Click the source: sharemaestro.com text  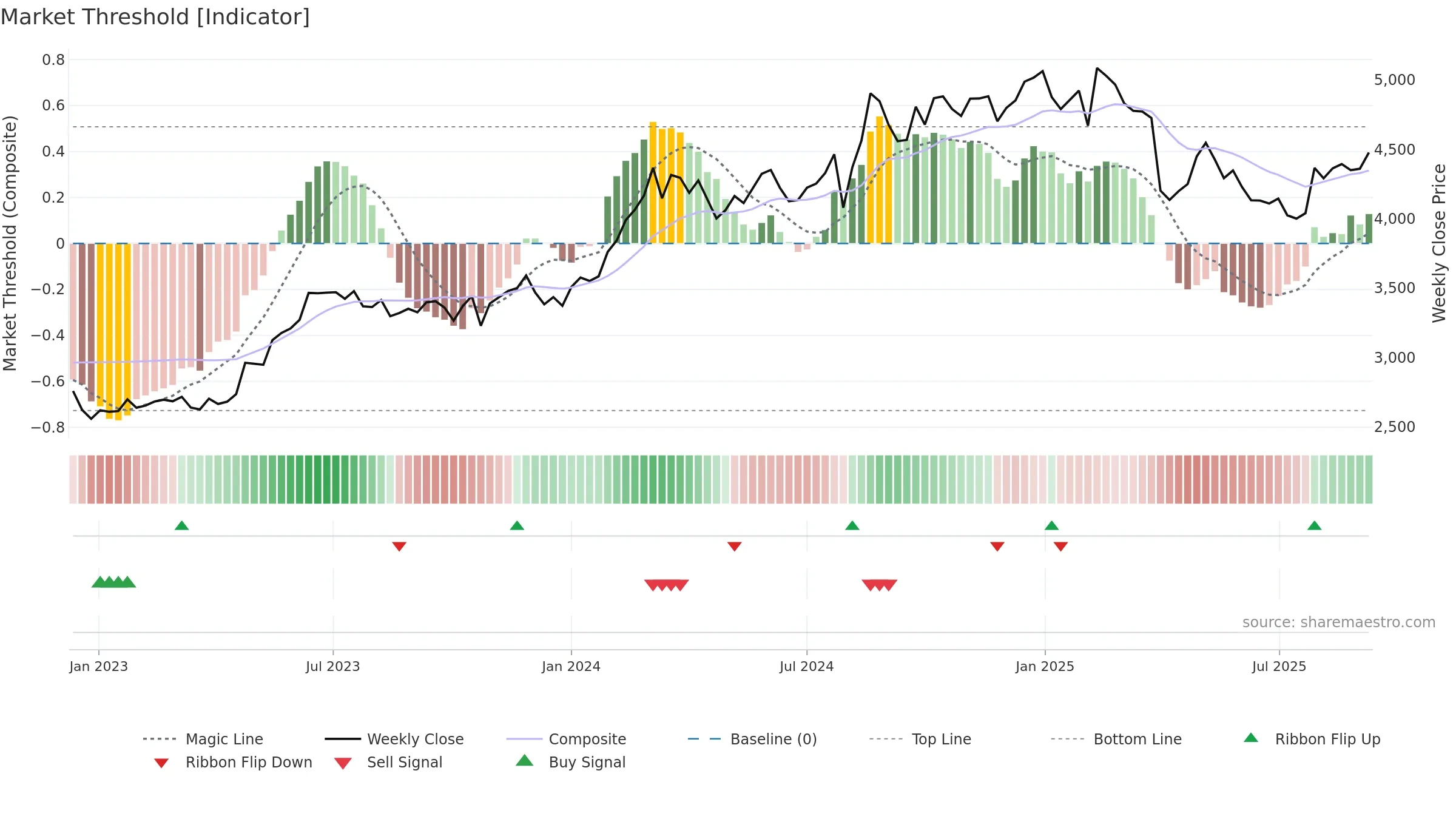click(1338, 622)
